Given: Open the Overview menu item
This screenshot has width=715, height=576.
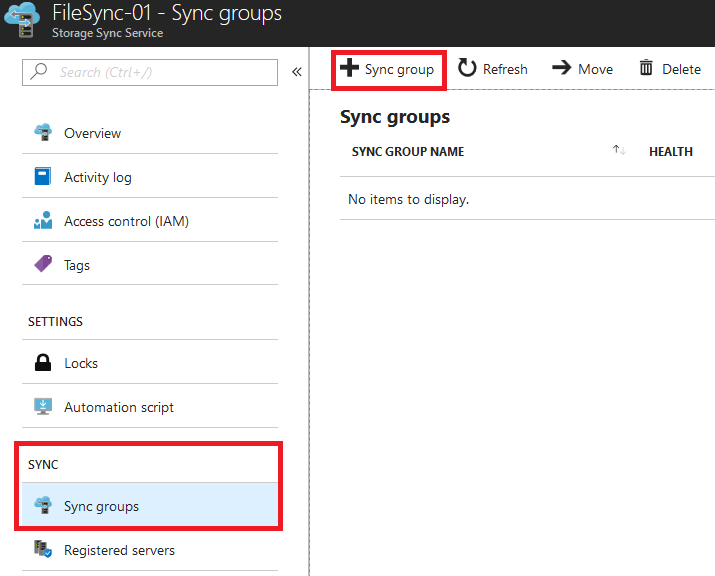Looking at the screenshot, I should tap(150, 133).
